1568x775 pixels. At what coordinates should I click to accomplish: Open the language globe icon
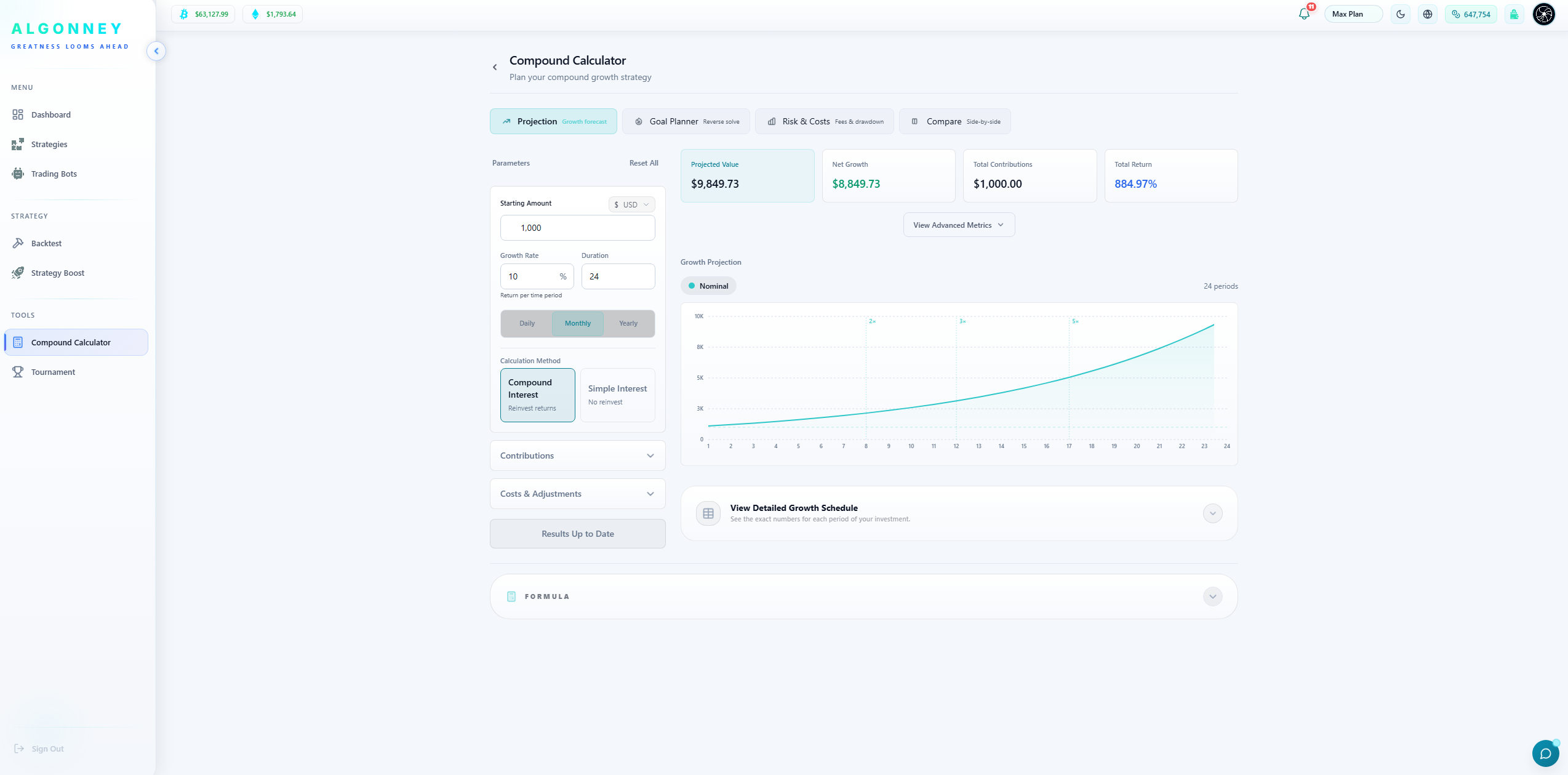click(1428, 14)
